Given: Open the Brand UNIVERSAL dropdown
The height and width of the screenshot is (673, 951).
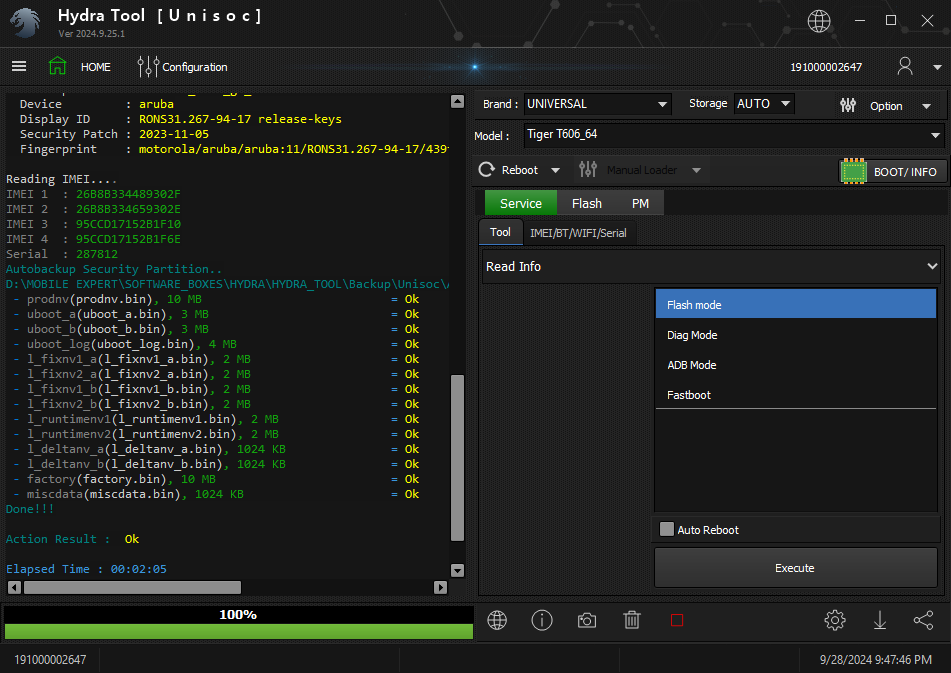Looking at the screenshot, I should point(597,104).
